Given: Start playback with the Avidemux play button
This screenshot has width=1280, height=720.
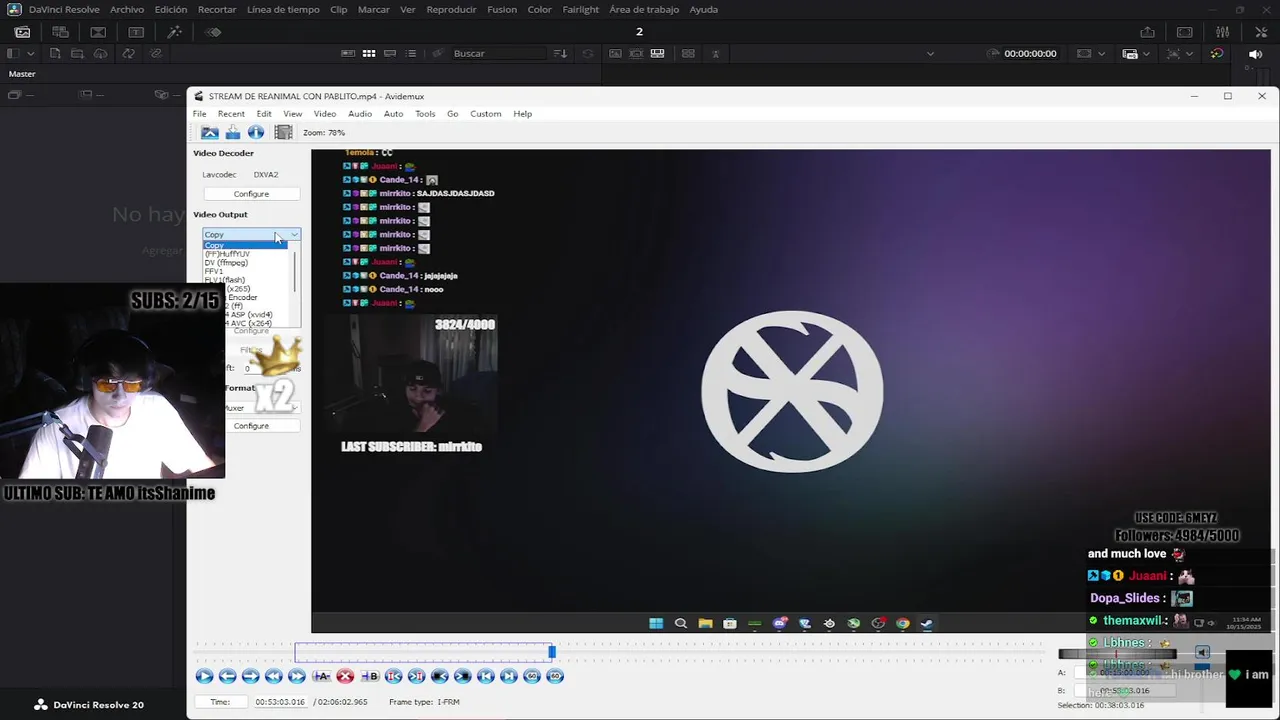Looking at the screenshot, I should point(204,676).
